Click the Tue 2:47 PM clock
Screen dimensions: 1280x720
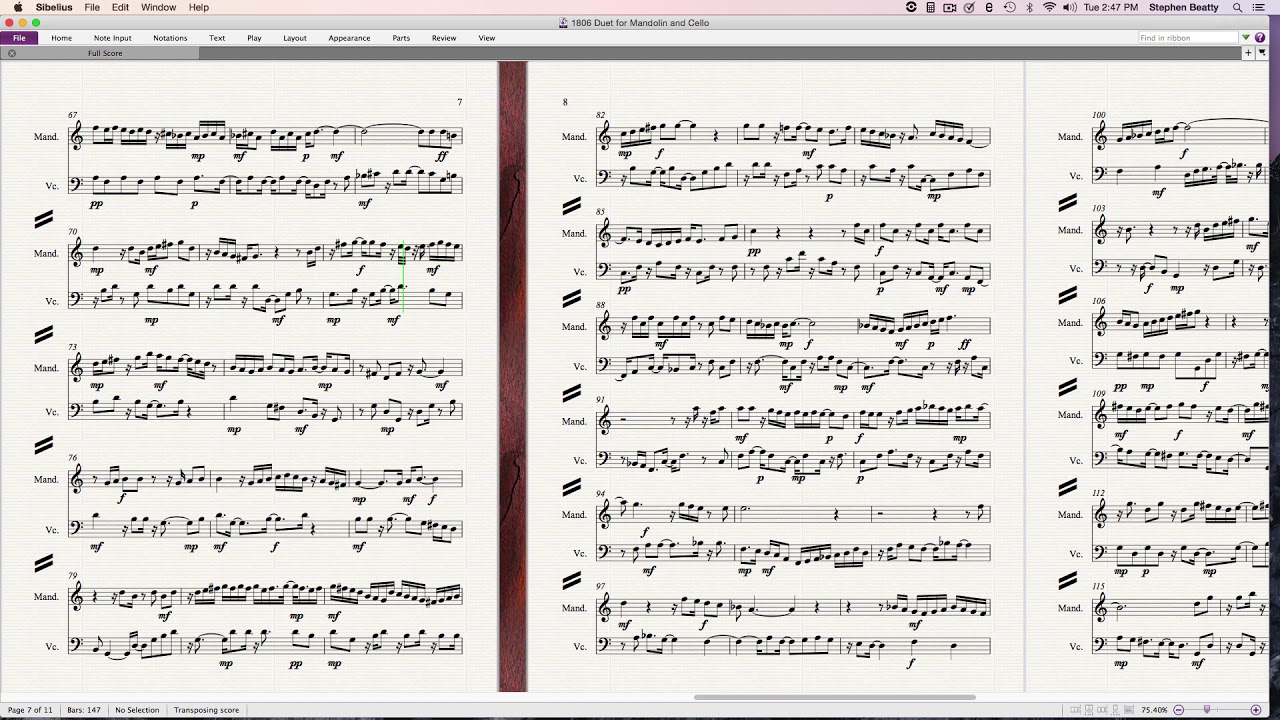click(x=1111, y=7)
